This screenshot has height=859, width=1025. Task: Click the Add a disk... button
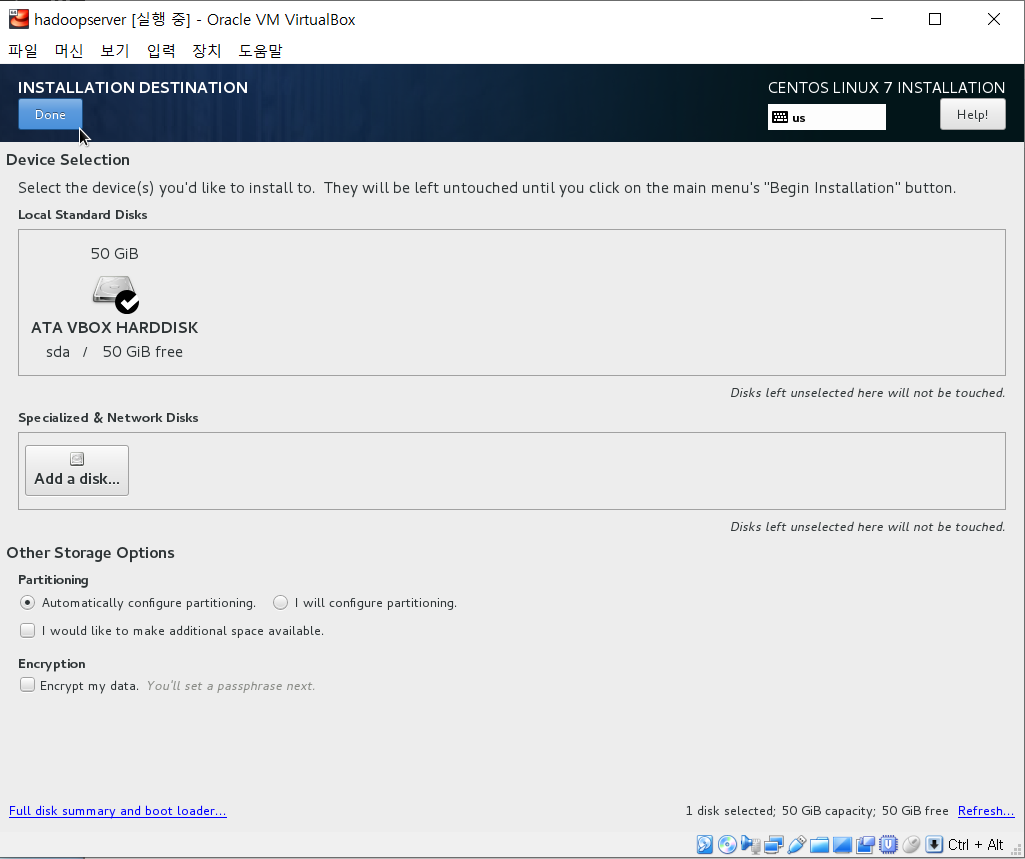[x=77, y=471]
